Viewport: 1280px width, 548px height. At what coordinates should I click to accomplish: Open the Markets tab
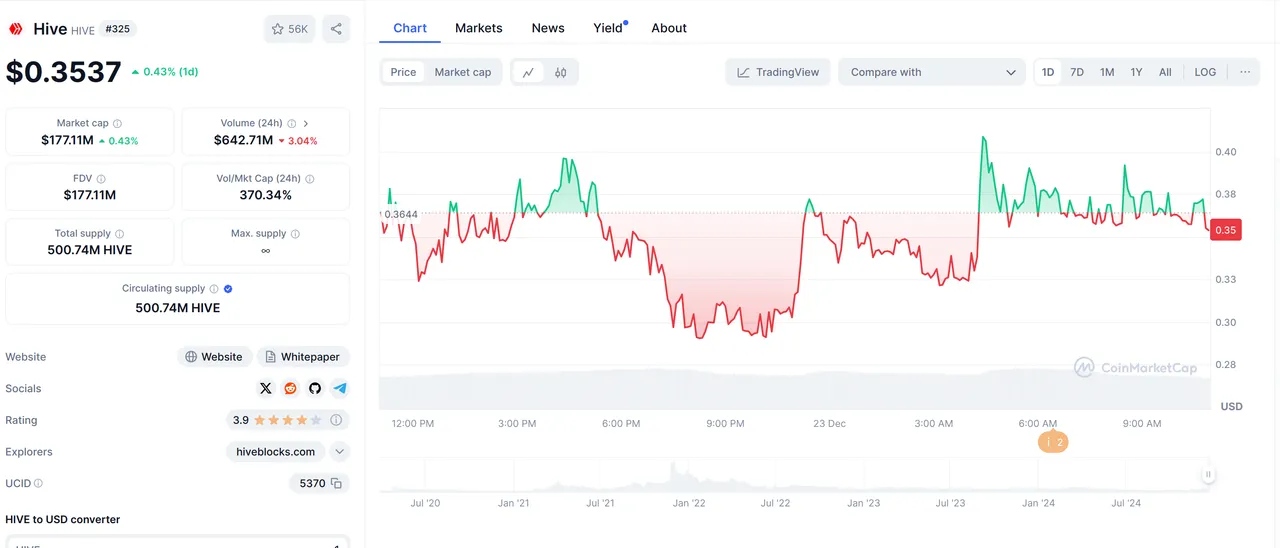[x=479, y=28]
